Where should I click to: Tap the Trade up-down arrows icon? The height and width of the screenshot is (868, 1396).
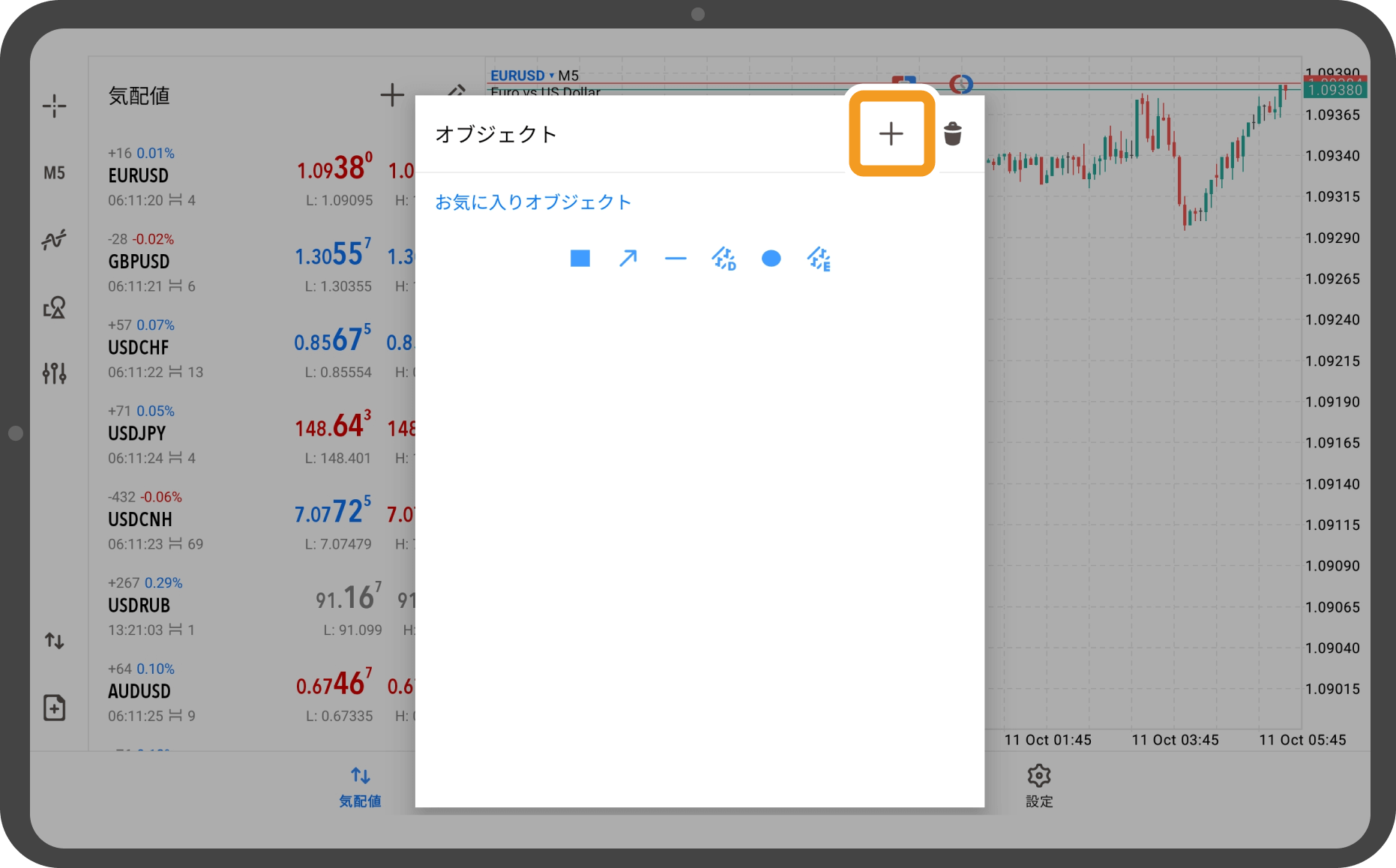click(x=55, y=640)
